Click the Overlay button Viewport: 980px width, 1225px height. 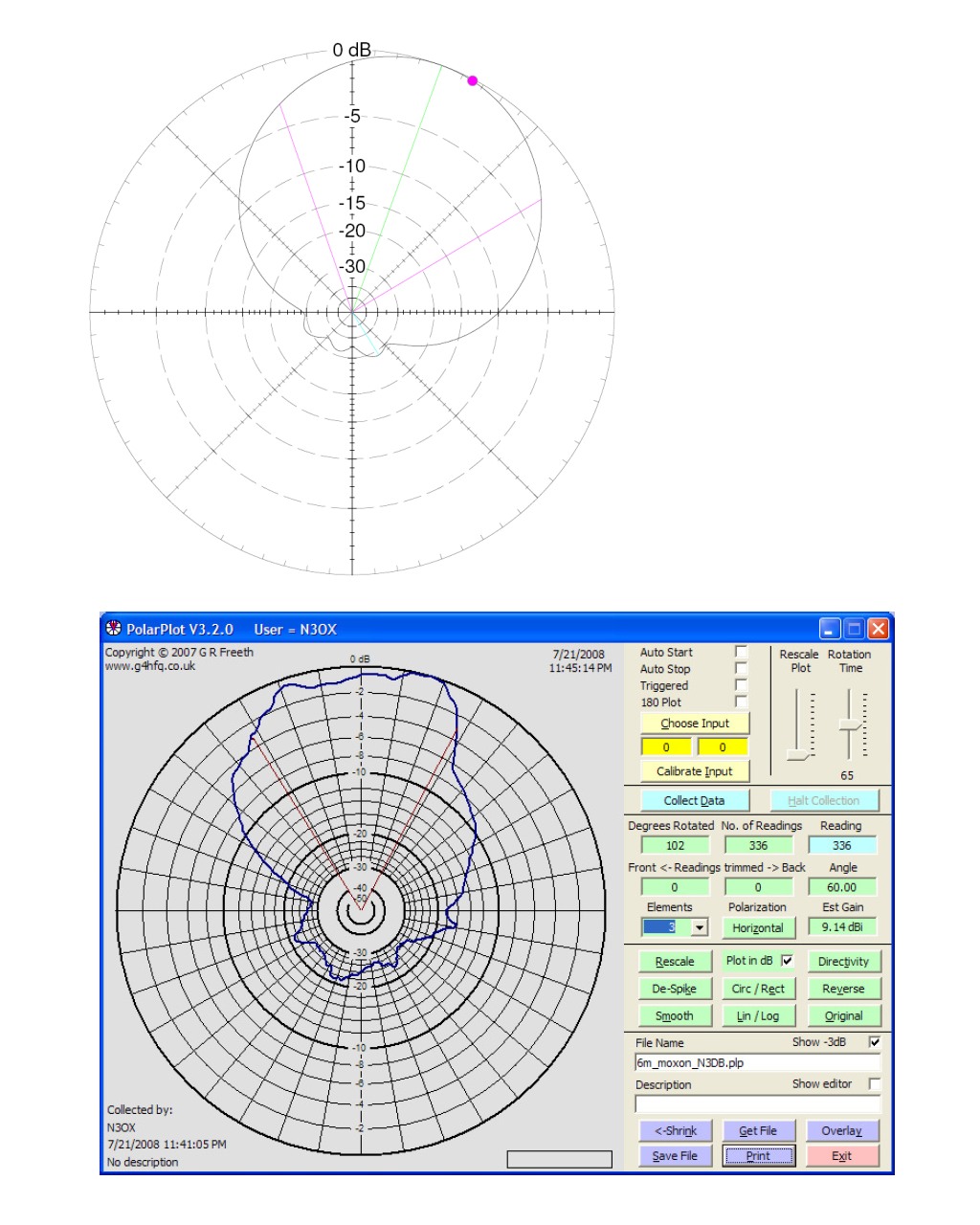coord(841,1130)
